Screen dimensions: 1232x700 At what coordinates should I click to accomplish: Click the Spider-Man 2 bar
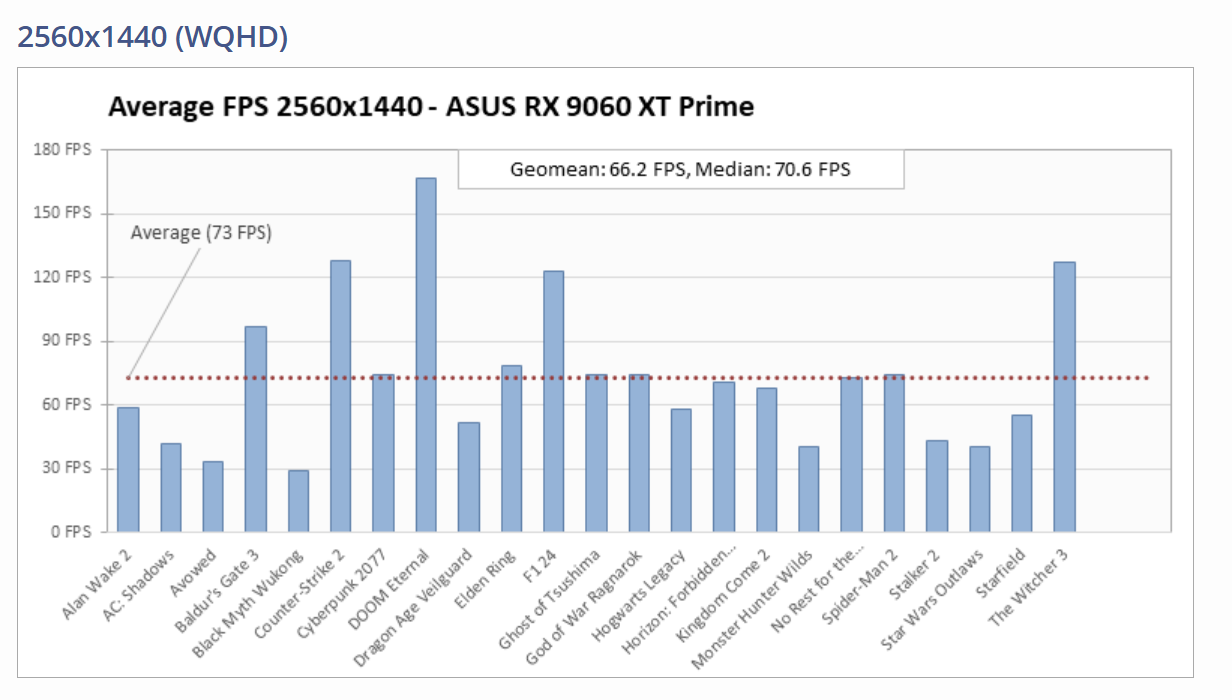[895, 453]
